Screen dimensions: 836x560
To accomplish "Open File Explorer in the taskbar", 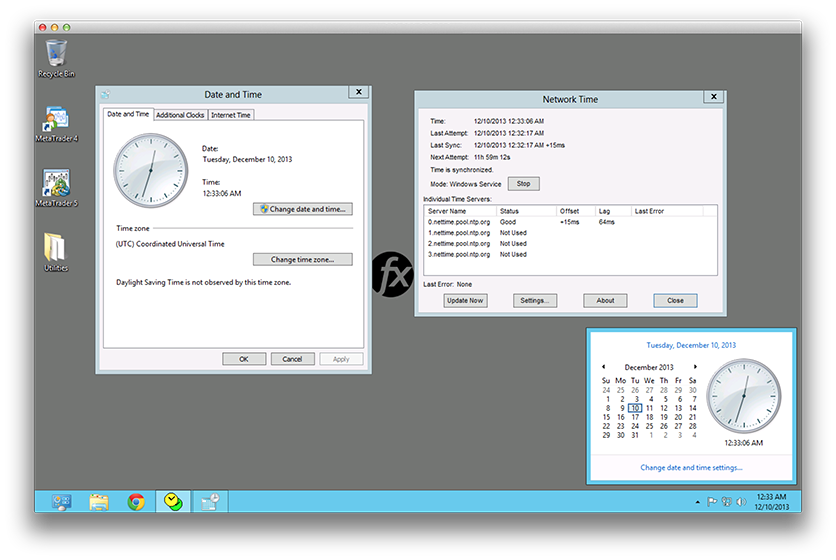I will pyautogui.click(x=99, y=501).
